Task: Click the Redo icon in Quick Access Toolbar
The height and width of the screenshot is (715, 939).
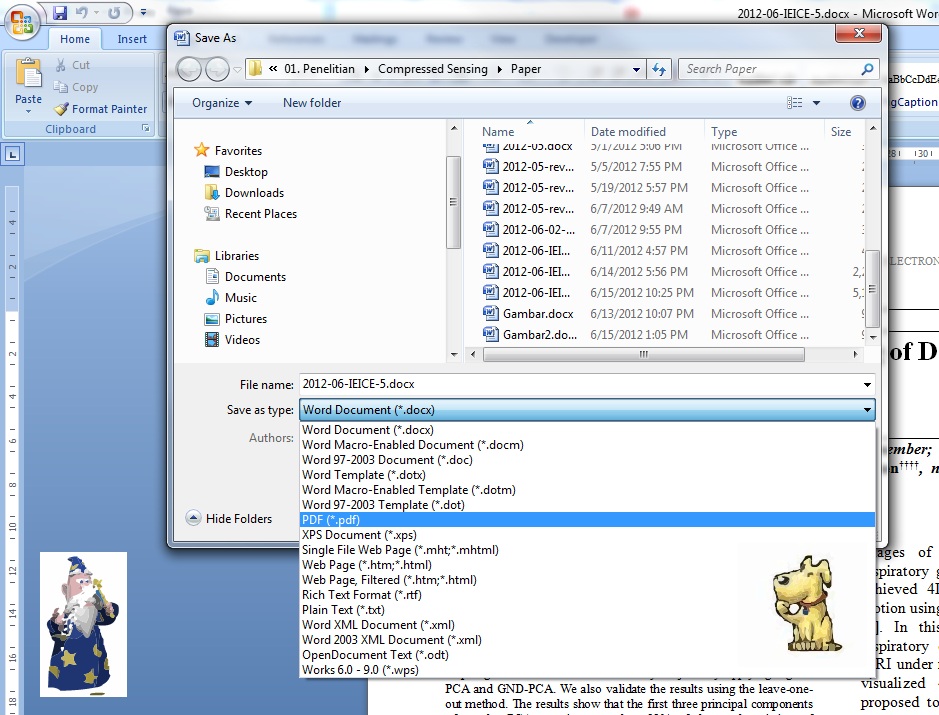Action: coord(114,12)
